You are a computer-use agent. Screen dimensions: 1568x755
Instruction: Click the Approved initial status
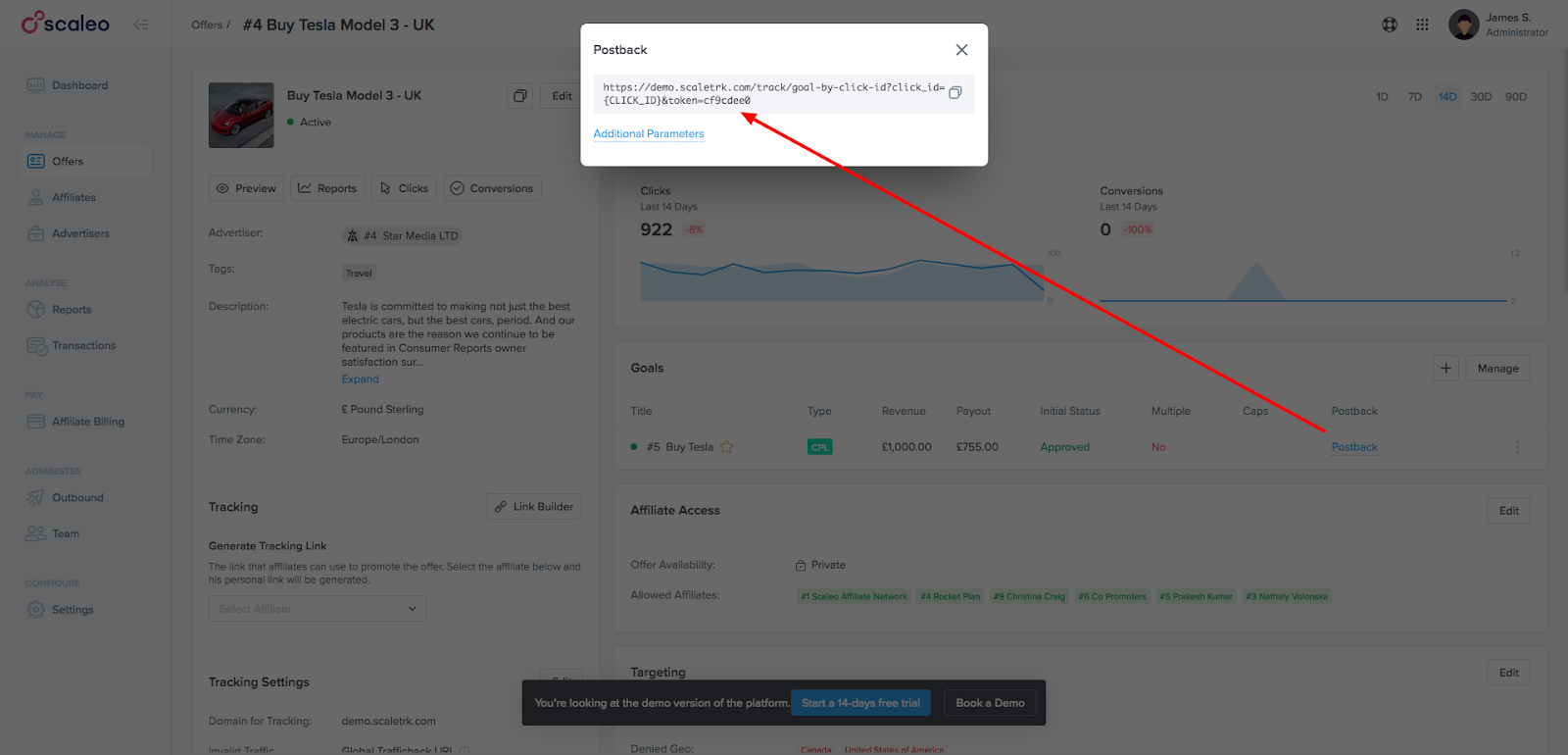pos(1064,447)
